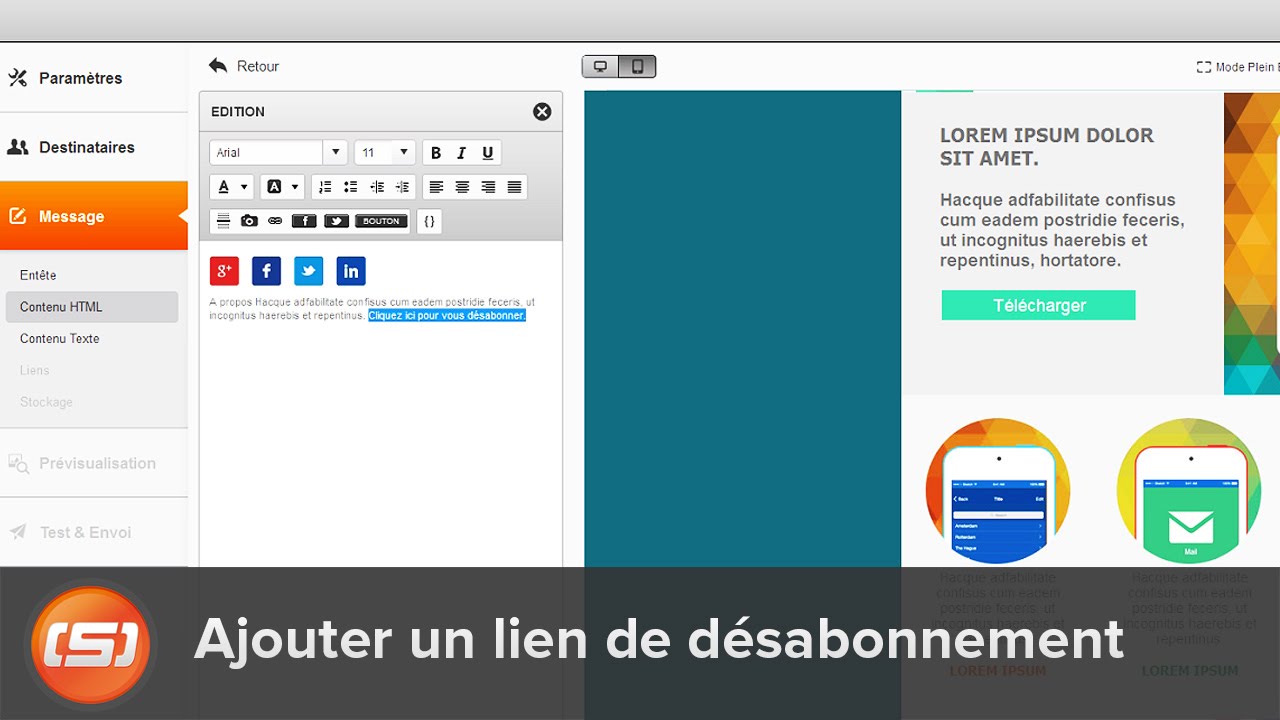
Task: Insert a numbered list
Action: click(325, 187)
